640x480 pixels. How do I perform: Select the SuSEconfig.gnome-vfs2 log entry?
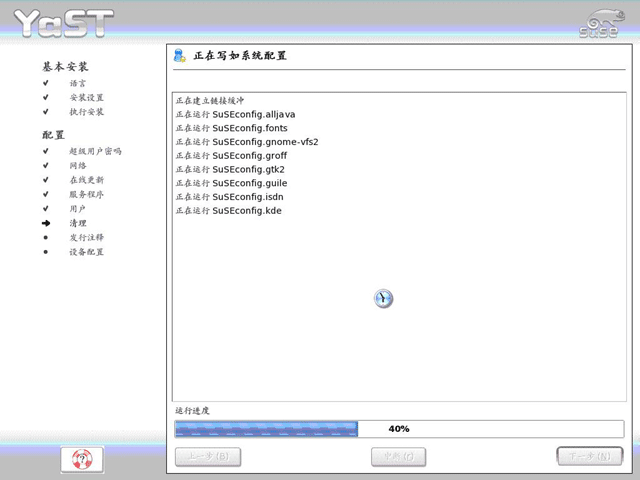pyautogui.click(x=247, y=142)
